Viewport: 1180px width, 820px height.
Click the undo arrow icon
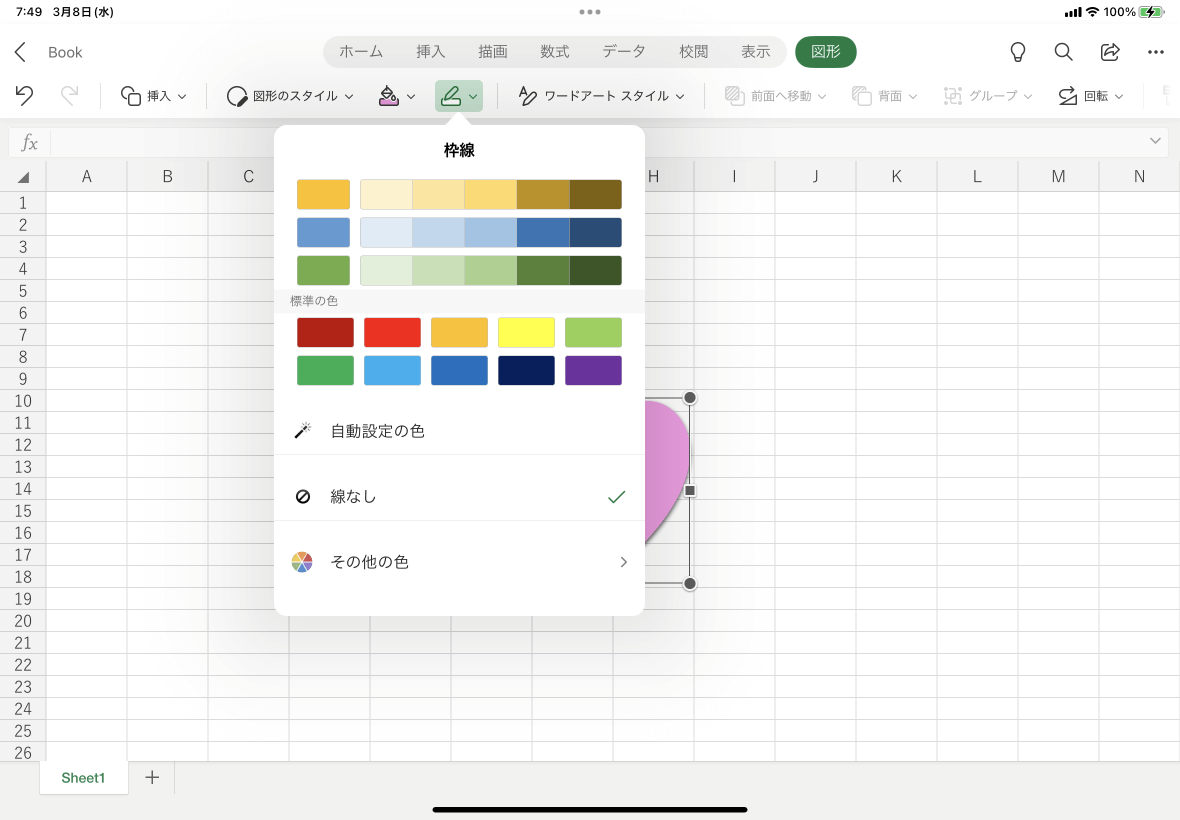(24, 96)
